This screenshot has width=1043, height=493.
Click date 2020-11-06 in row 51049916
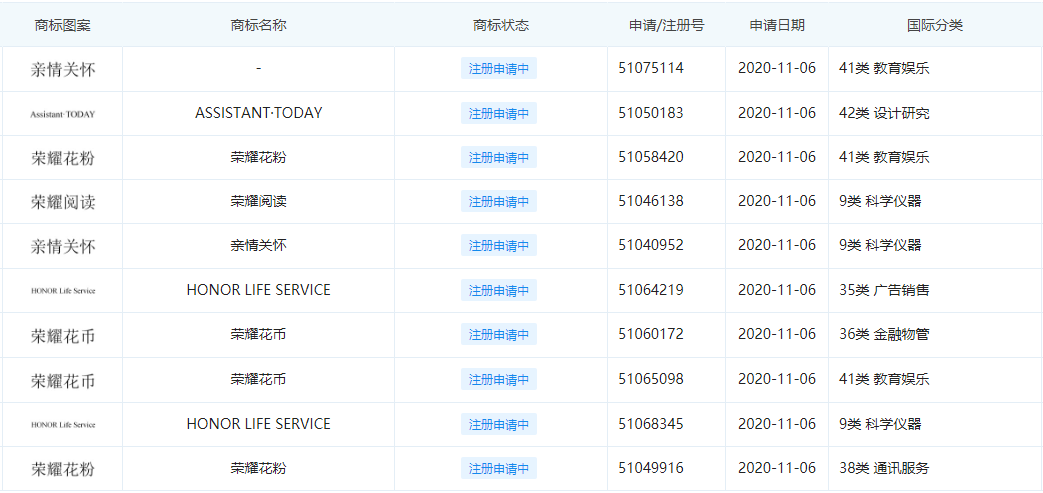click(x=777, y=468)
